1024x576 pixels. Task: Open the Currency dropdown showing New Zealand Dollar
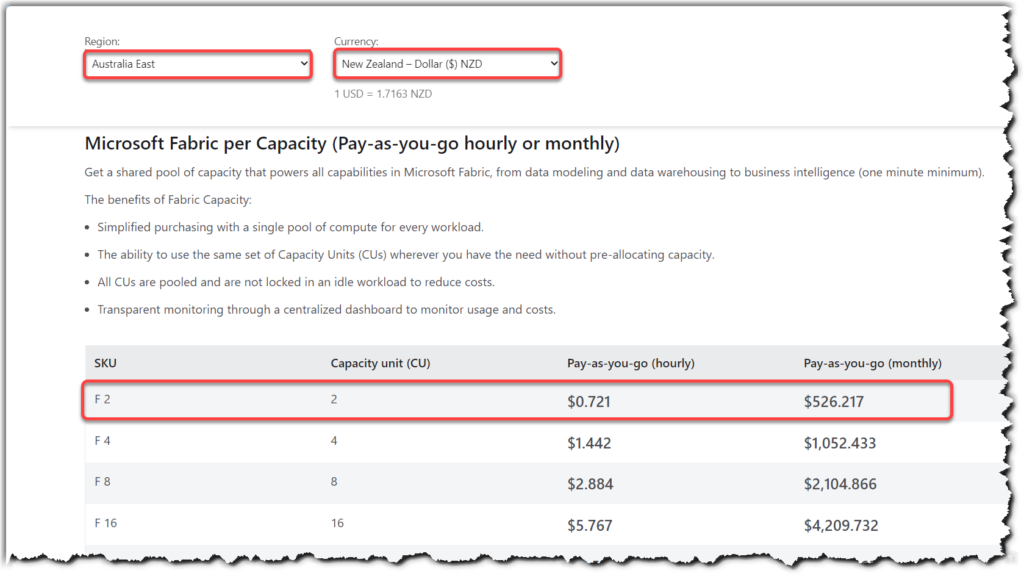coord(448,64)
